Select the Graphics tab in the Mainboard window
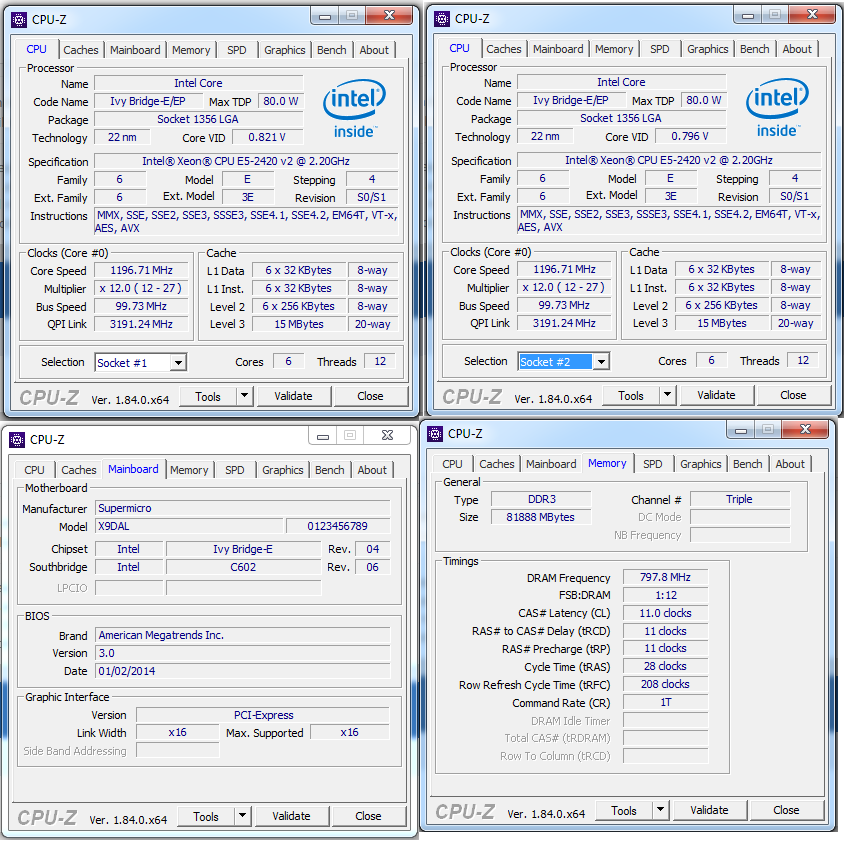The width and height of the screenshot is (860, 861). (x=282, y=470)
